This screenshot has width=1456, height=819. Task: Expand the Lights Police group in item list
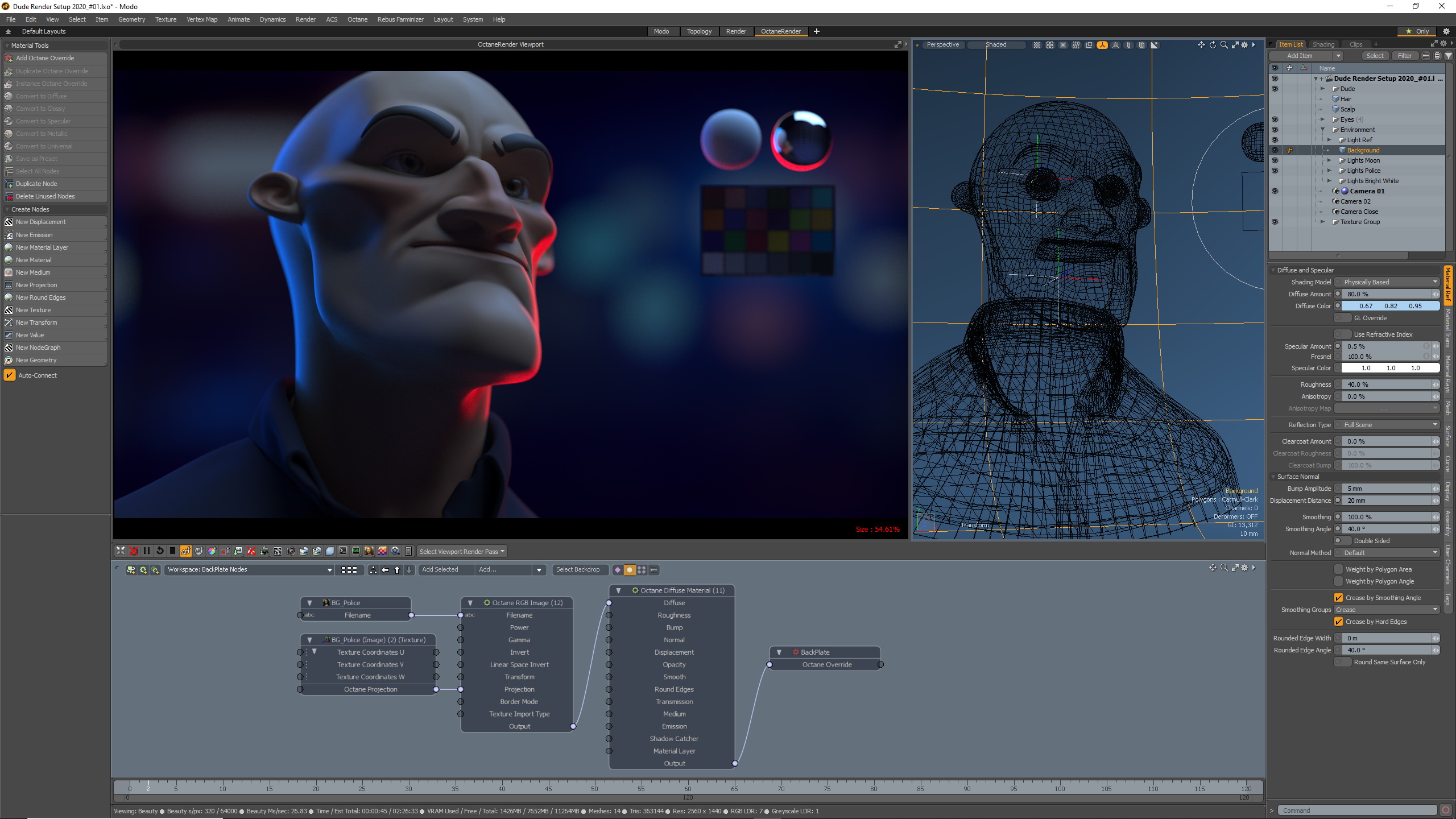pyautogui.click(x=1329, y=171)
